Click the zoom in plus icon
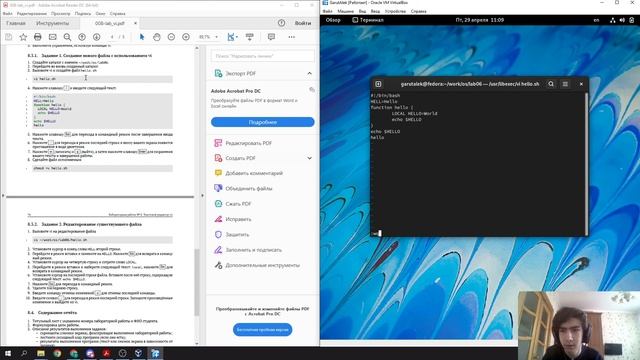The width and height of the screenshot is (640, 360). click(x=186, y=37)
